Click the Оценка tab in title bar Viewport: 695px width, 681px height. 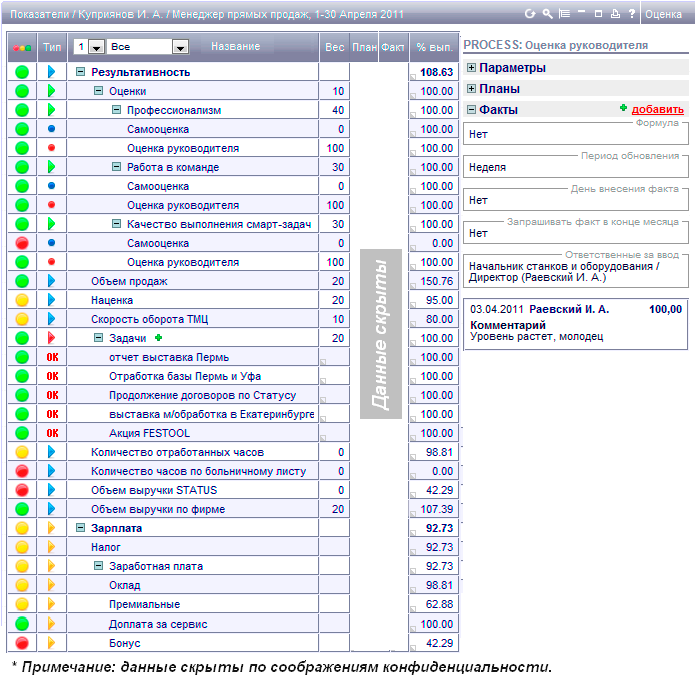point(663,14)
